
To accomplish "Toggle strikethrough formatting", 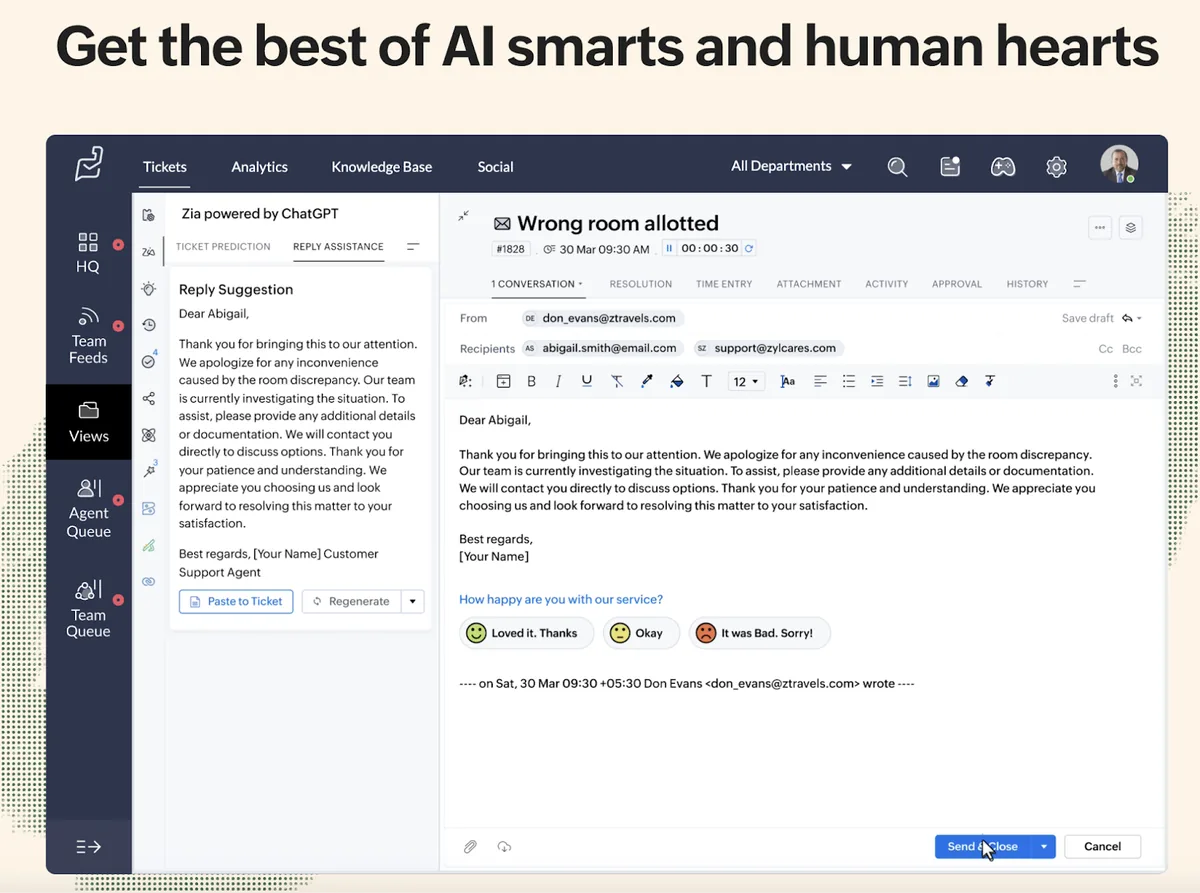I will point(617,381).
